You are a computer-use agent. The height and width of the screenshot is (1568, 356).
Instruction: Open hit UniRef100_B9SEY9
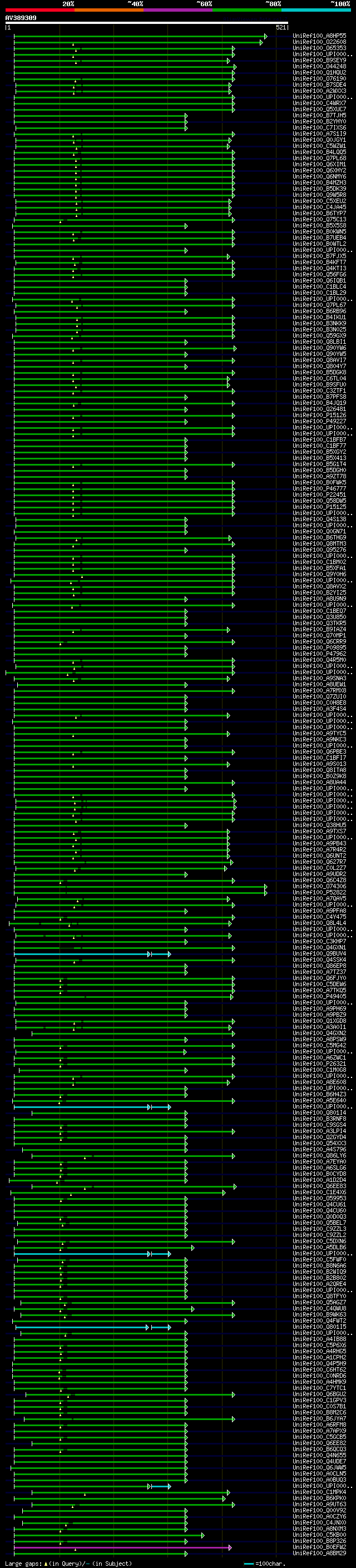(319, 60)
